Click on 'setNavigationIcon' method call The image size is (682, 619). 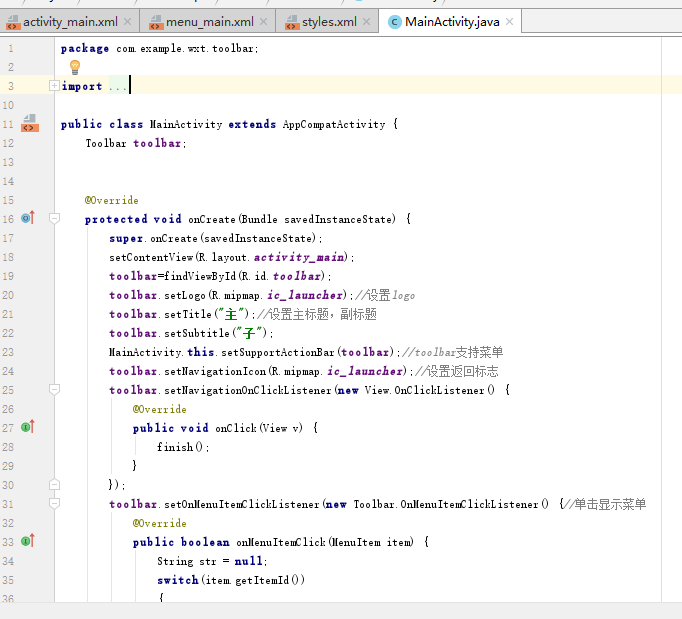(x=215, y=371)
